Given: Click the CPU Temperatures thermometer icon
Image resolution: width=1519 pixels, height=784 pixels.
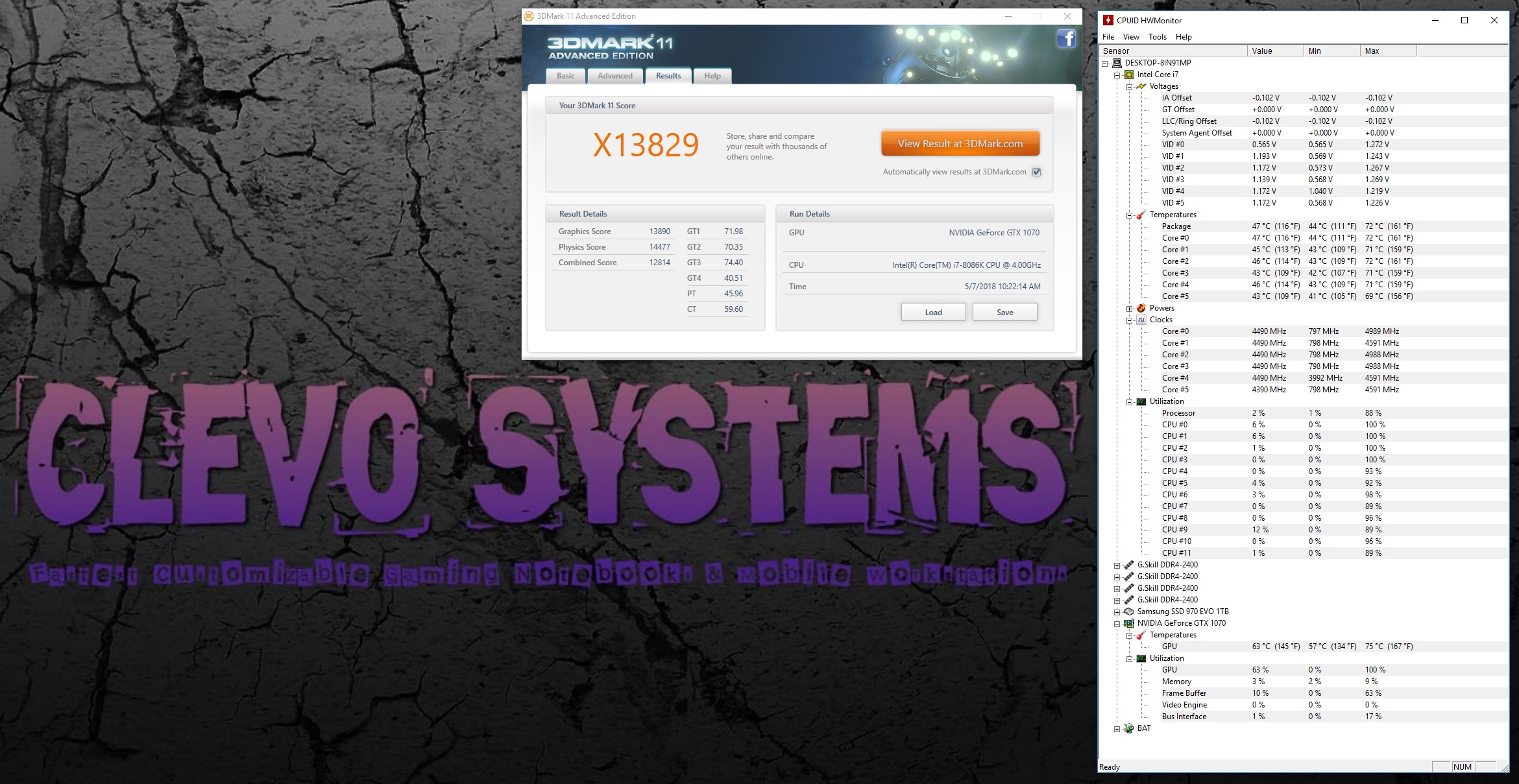Looking at the screenshot, I should pos(1141,215).
